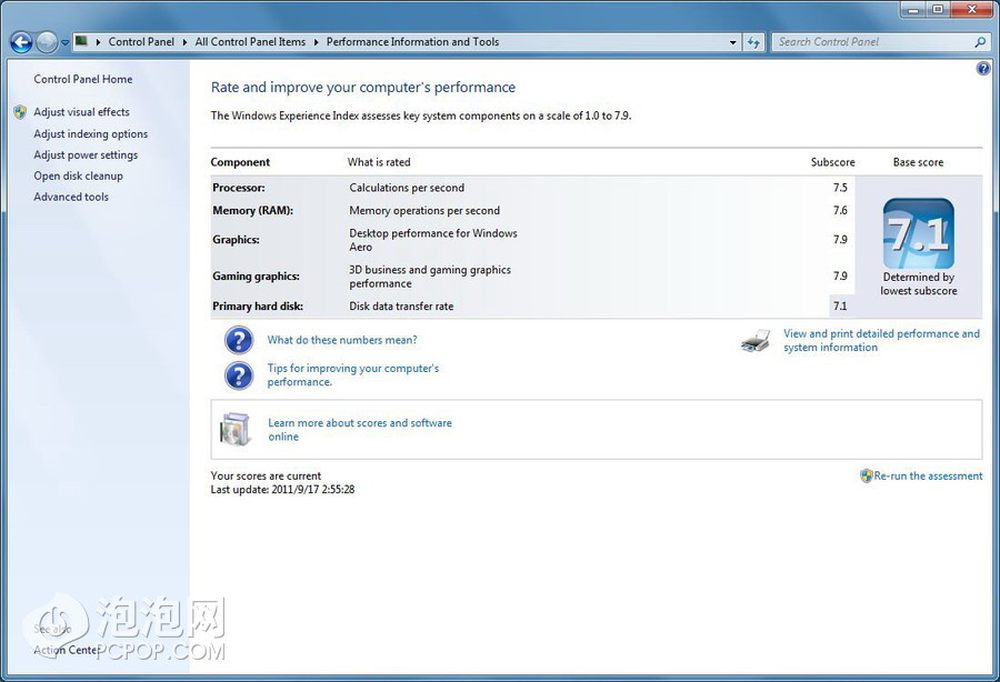
Task: Open Tips for improving your computer's performance
Action: 353,375
